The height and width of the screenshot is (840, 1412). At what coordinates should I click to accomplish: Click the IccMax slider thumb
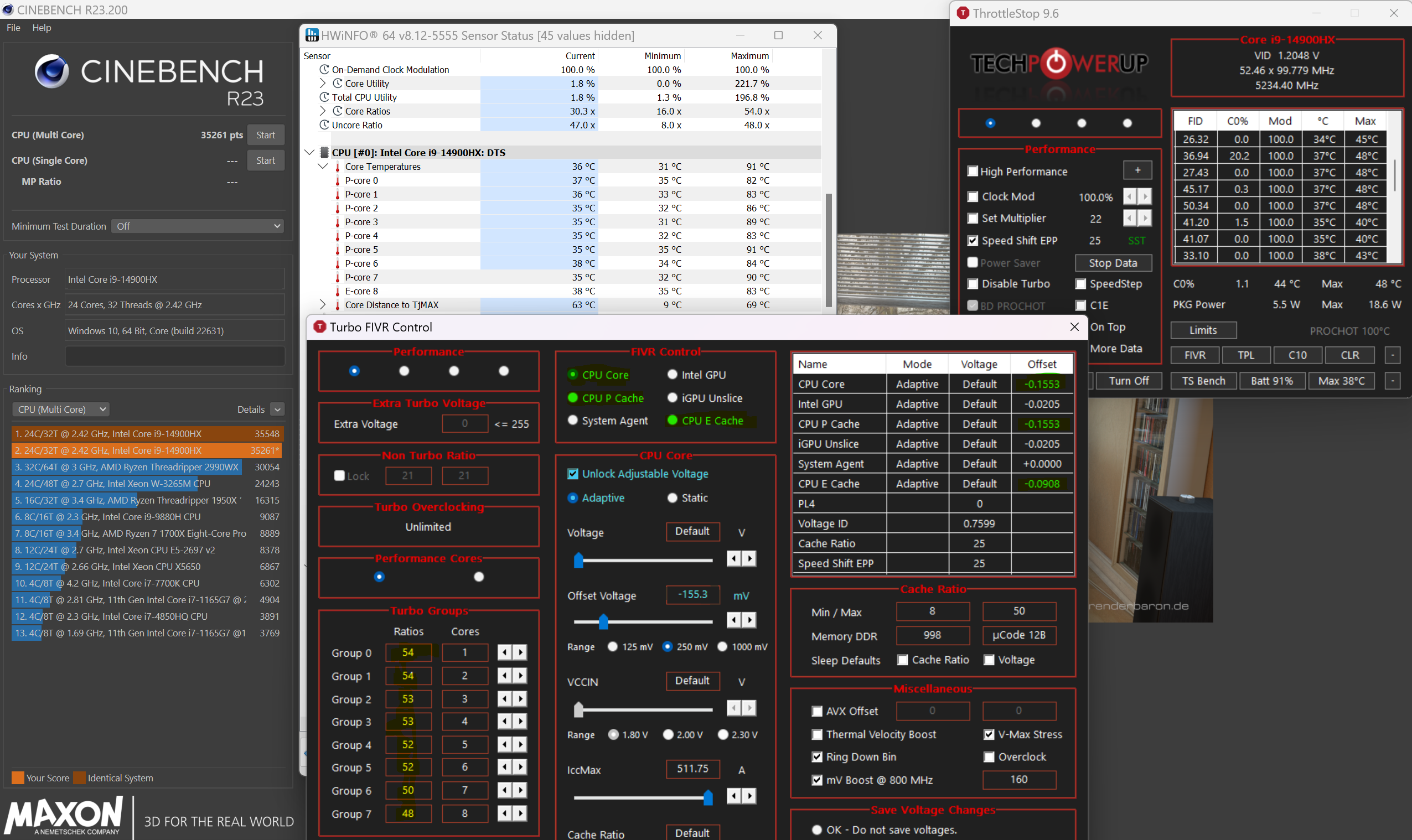pos(708,797)
